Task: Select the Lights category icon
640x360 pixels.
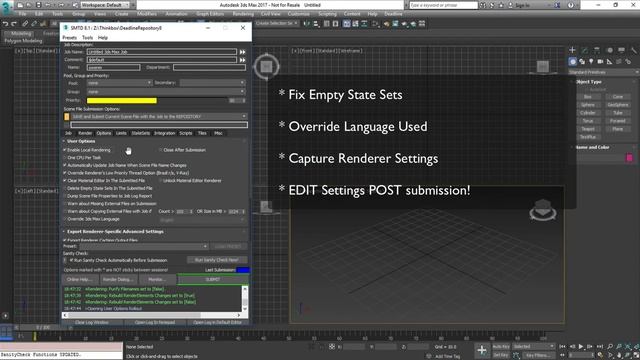Action: point(591,62)
